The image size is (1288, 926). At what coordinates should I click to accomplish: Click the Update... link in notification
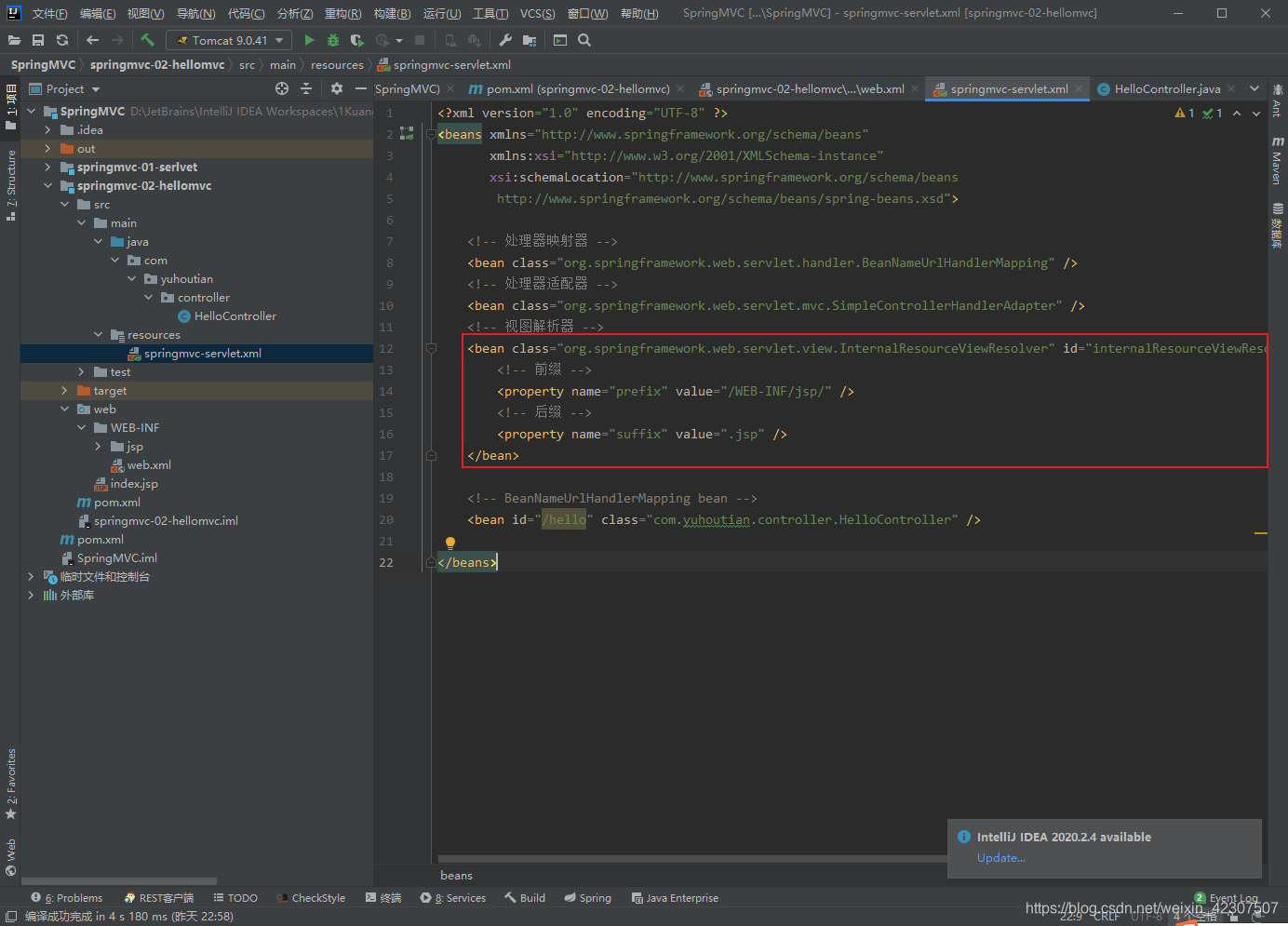coord(1000,857)
